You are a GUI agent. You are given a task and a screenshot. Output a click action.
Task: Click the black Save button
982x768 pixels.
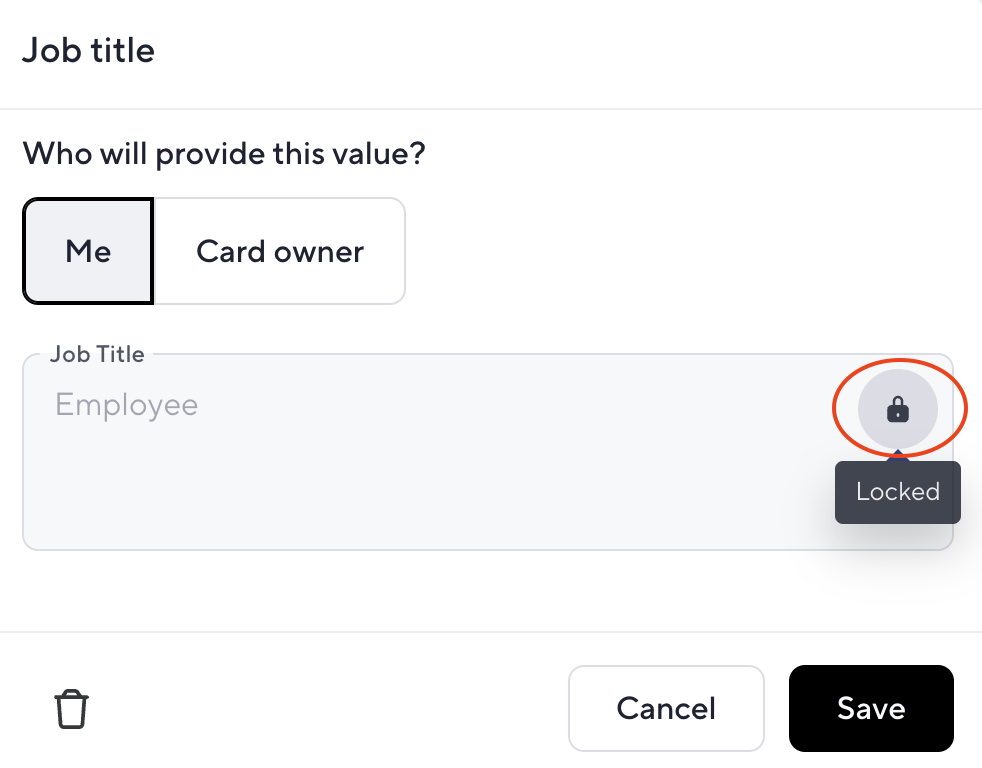pos(871,708)
